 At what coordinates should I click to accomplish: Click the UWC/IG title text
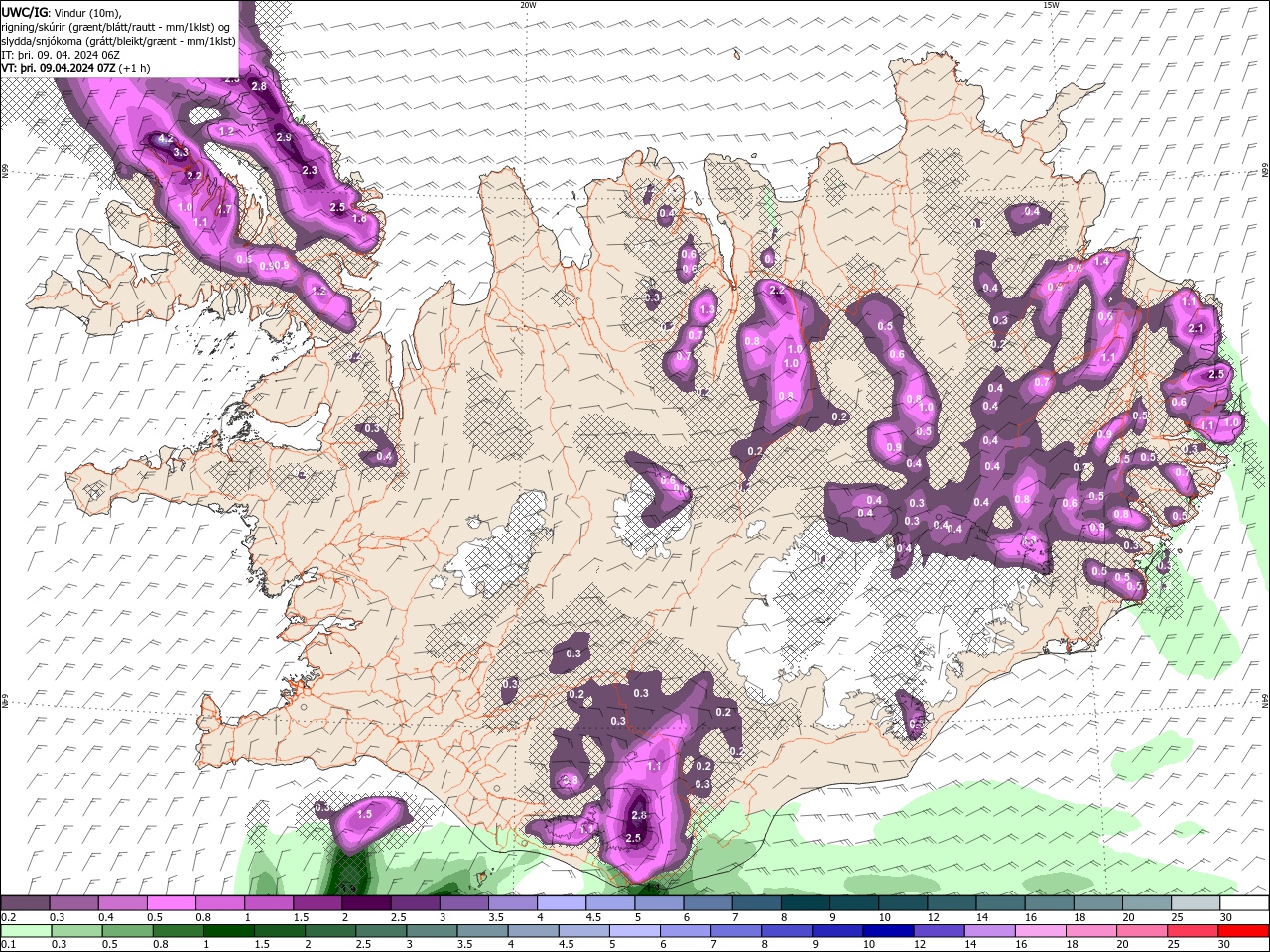[25, 12]
